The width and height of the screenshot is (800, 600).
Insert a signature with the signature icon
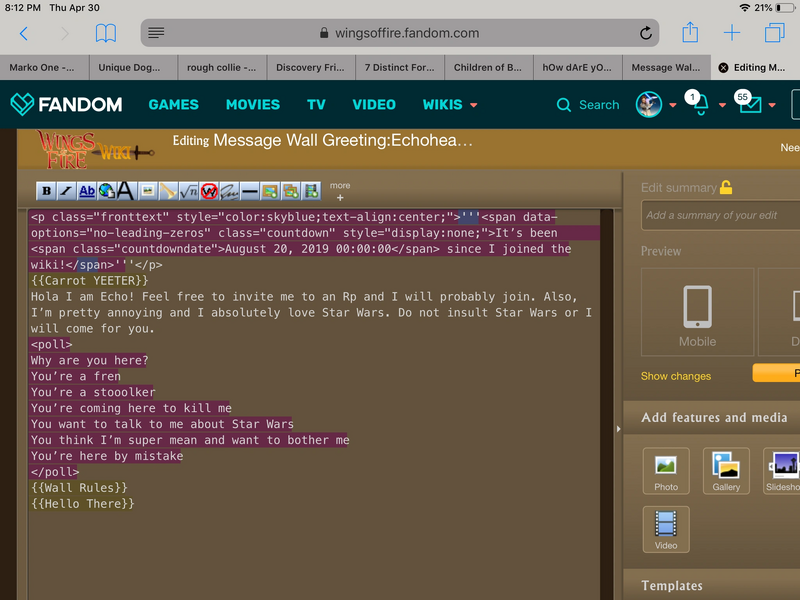[228, 190]
